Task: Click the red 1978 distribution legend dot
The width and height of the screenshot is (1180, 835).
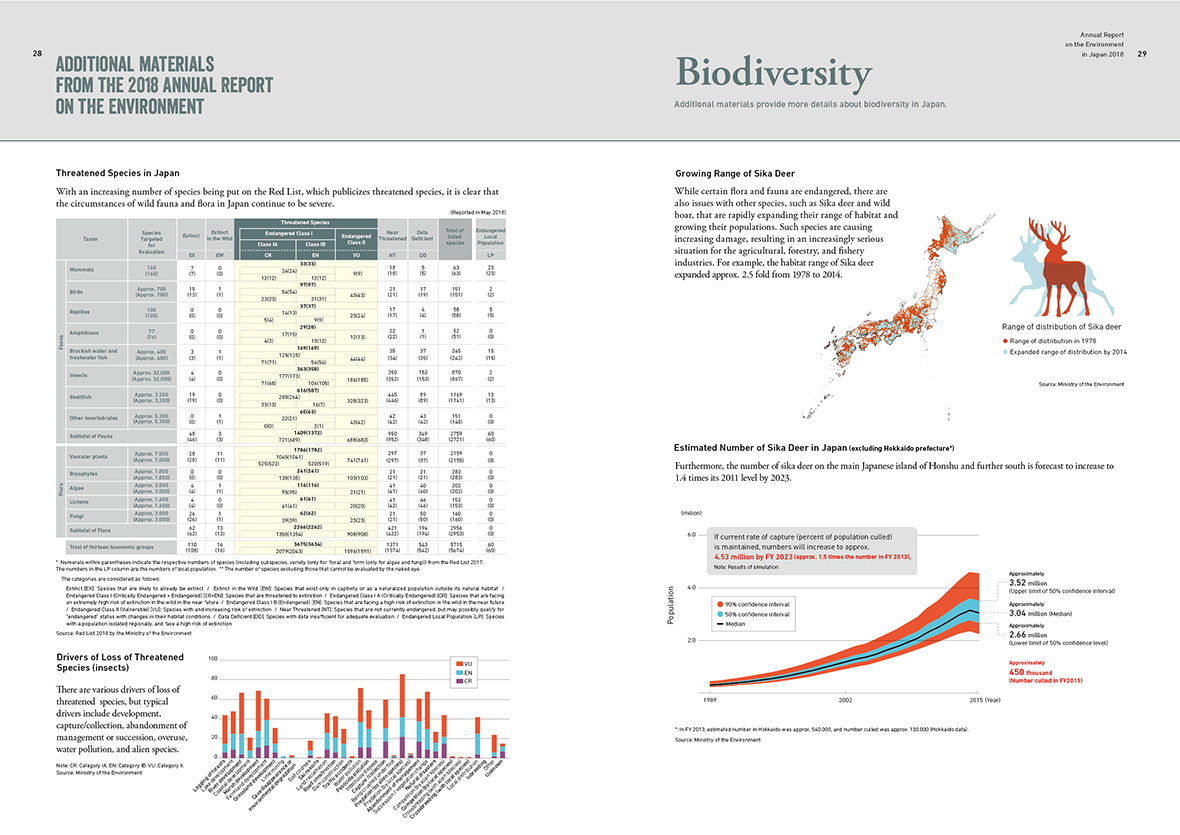Action: (x=1005, y=342)
